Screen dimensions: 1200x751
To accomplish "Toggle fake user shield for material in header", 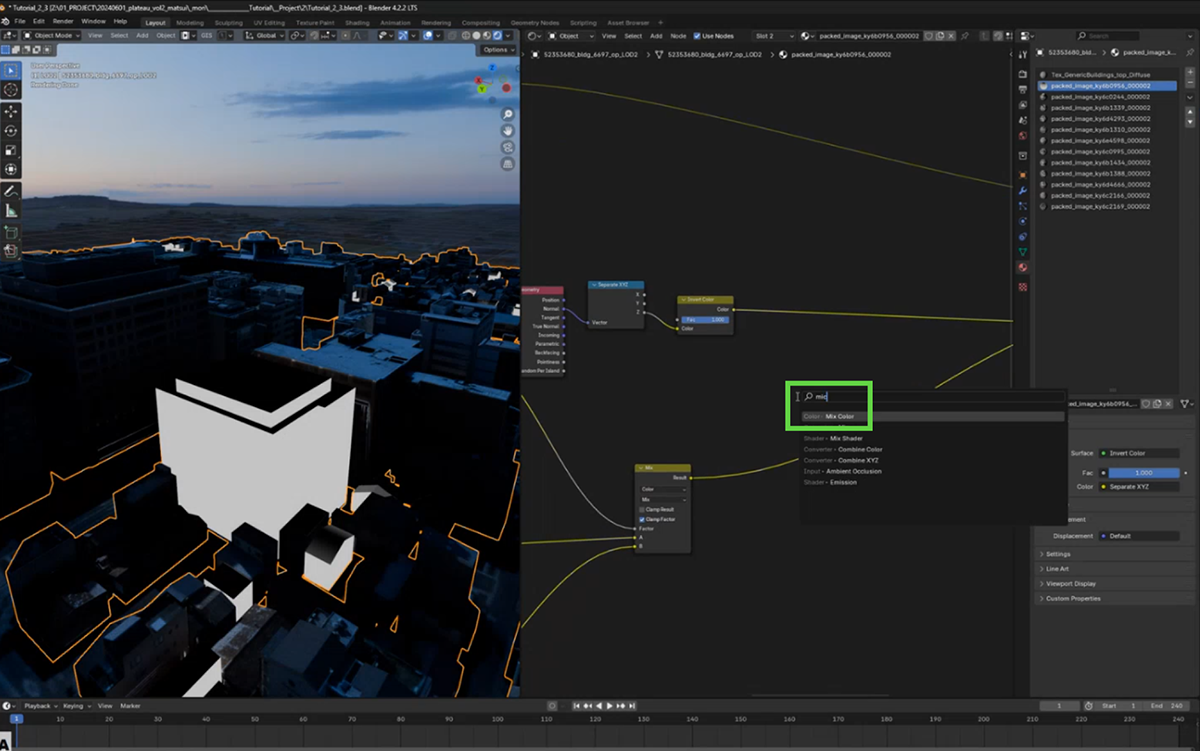I will click(x=929, y=36).
